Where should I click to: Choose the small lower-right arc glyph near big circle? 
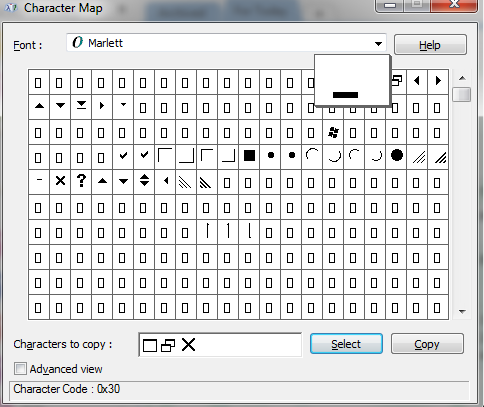click(376, 156)
